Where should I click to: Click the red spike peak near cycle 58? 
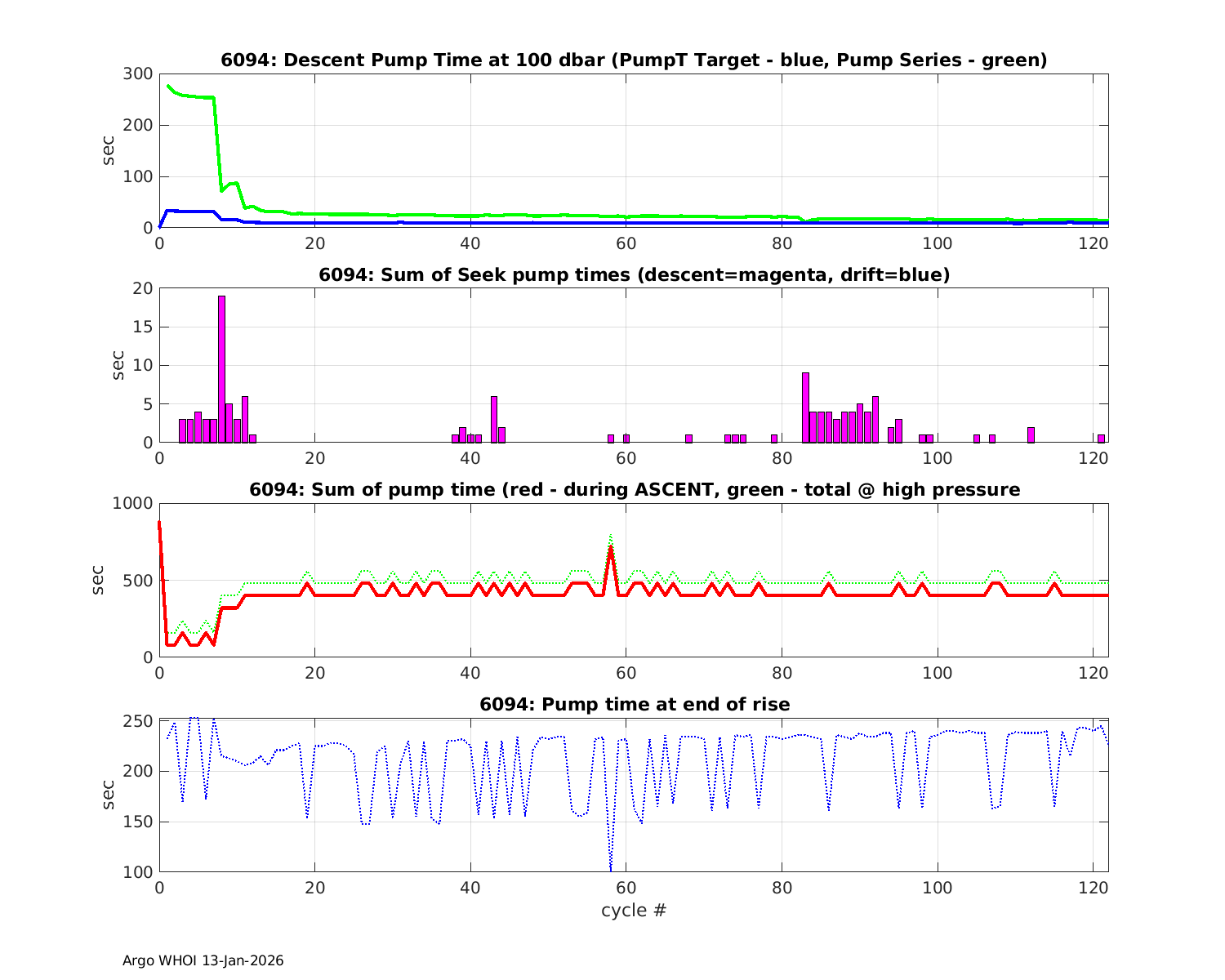point(610,548)
